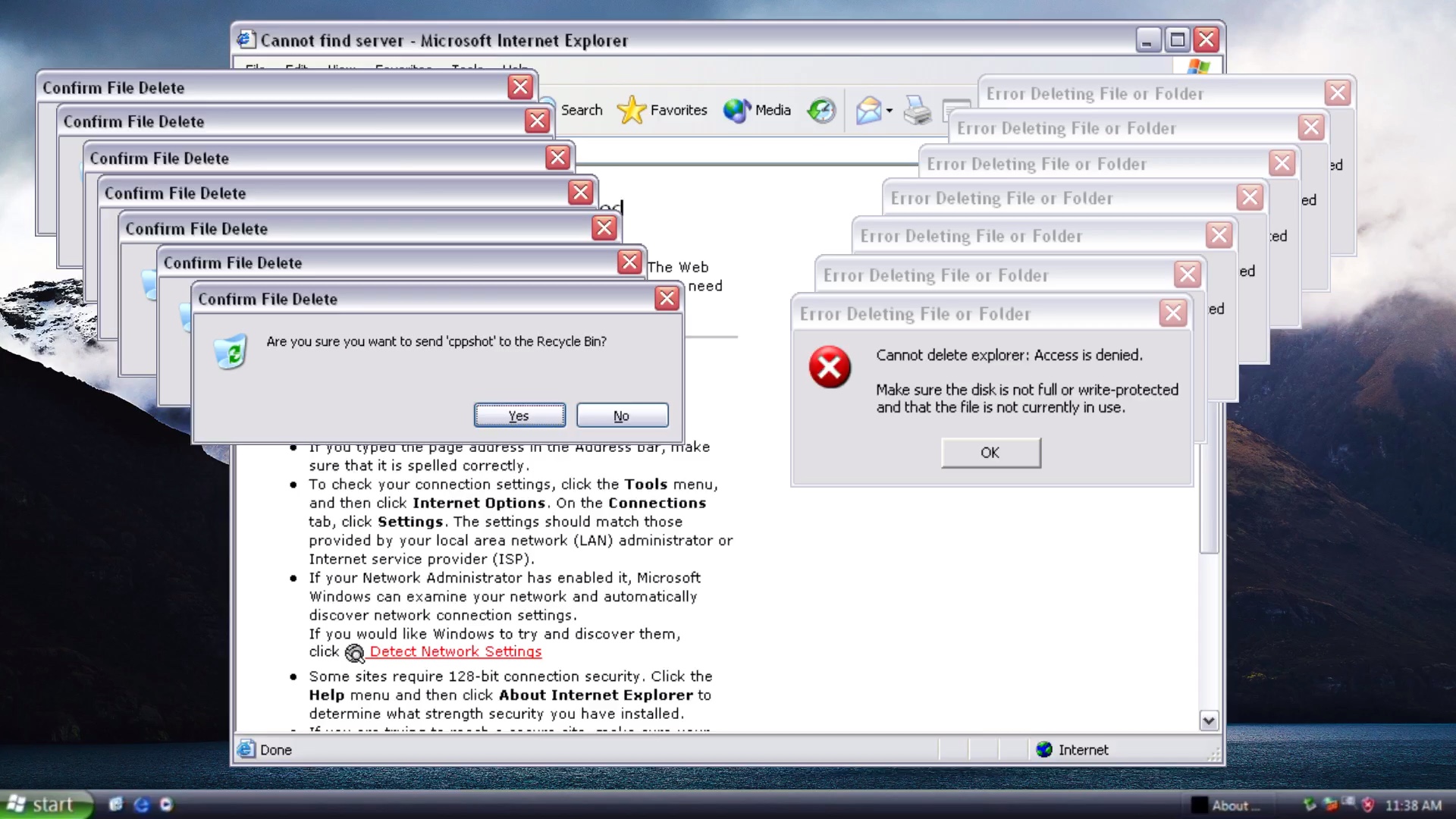Viewport: 1456px width, 819px height.
Task: Follow the Detect Network Settings link
Action: (x=455, y=651)
